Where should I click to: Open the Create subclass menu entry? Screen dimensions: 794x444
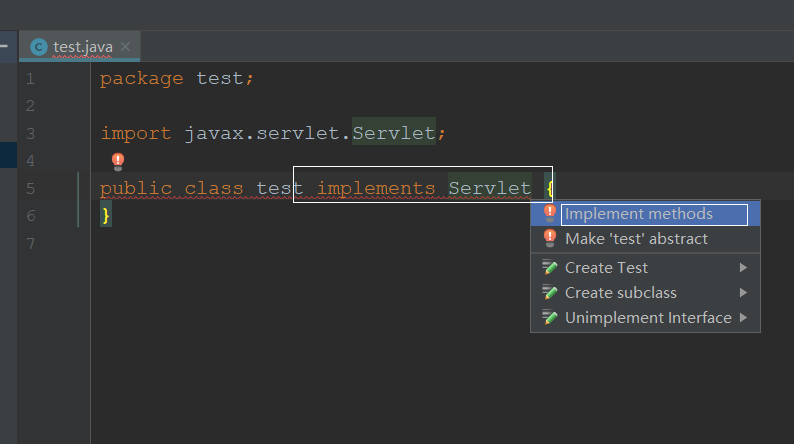pyautogui.click(x=645, y=293)
